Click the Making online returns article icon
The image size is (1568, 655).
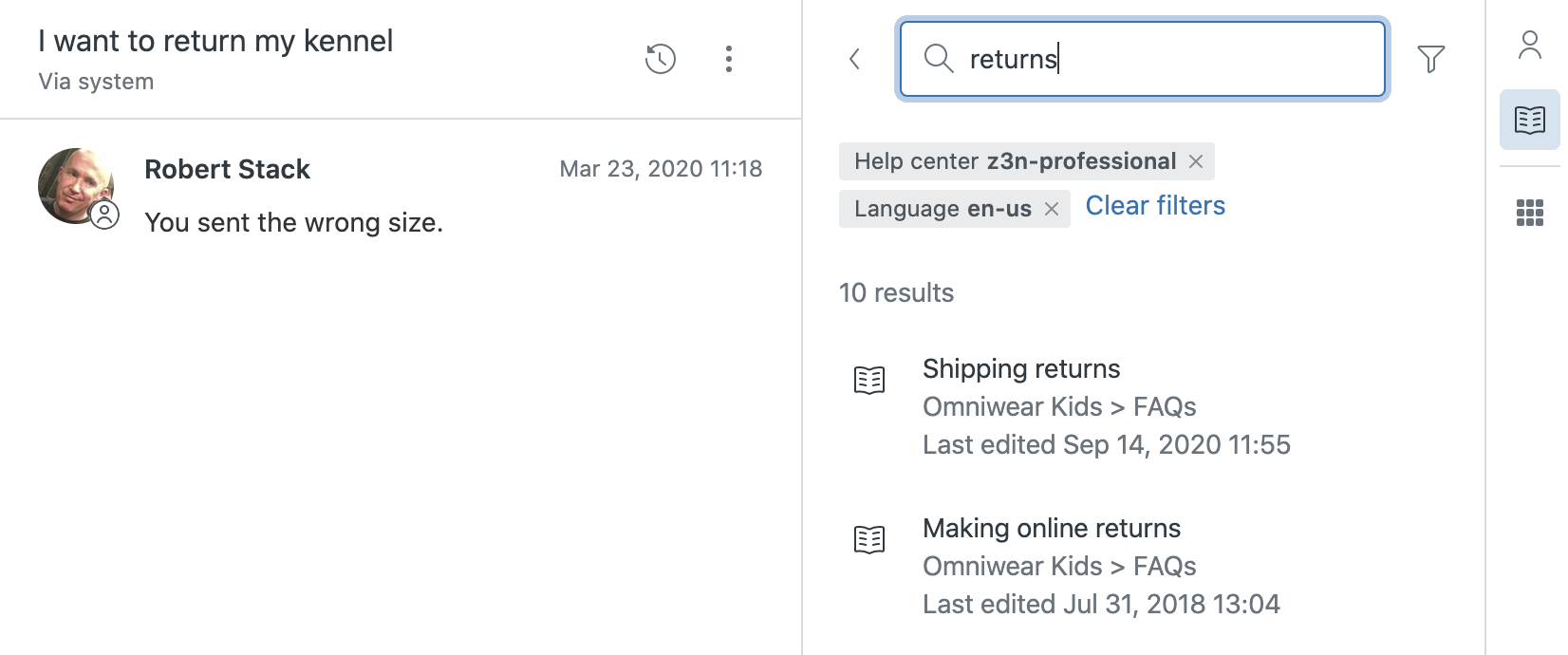pyautogui.click(x=869, y=539)
